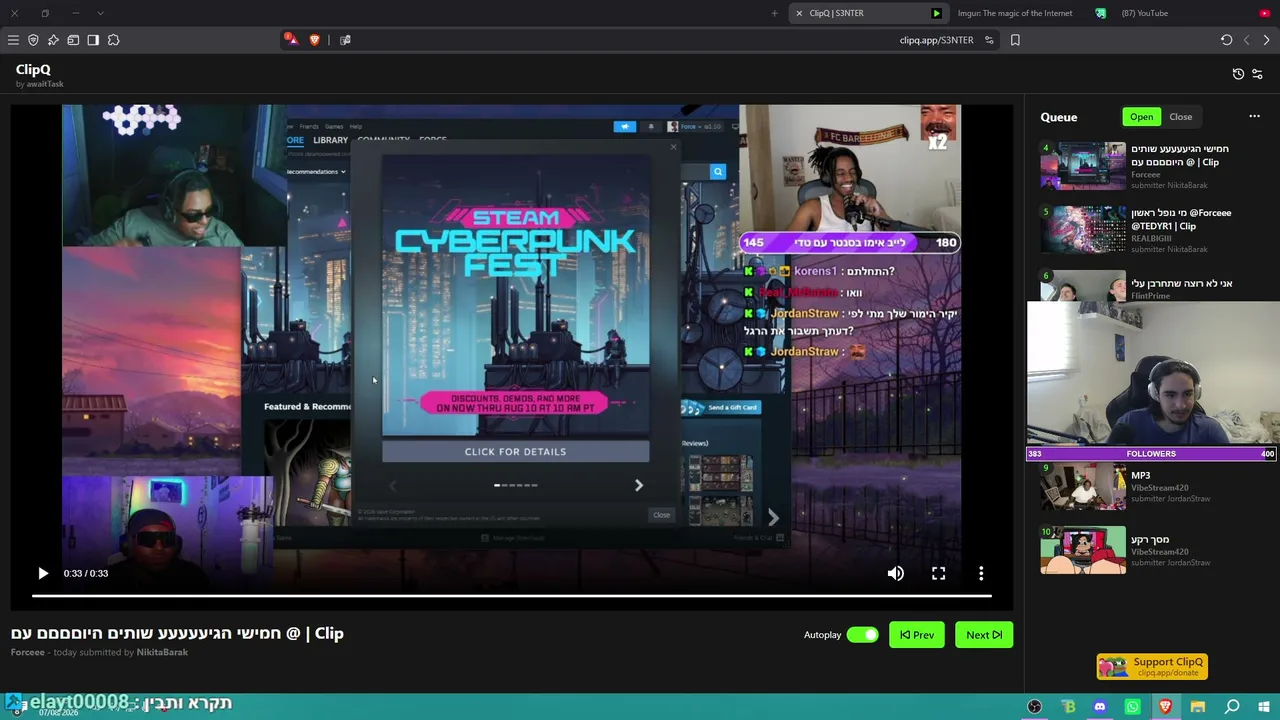Open File Explorer from the taskbar
Image resolution: width=1280 pixels, height=720 pixels.
pos(1198,707)
